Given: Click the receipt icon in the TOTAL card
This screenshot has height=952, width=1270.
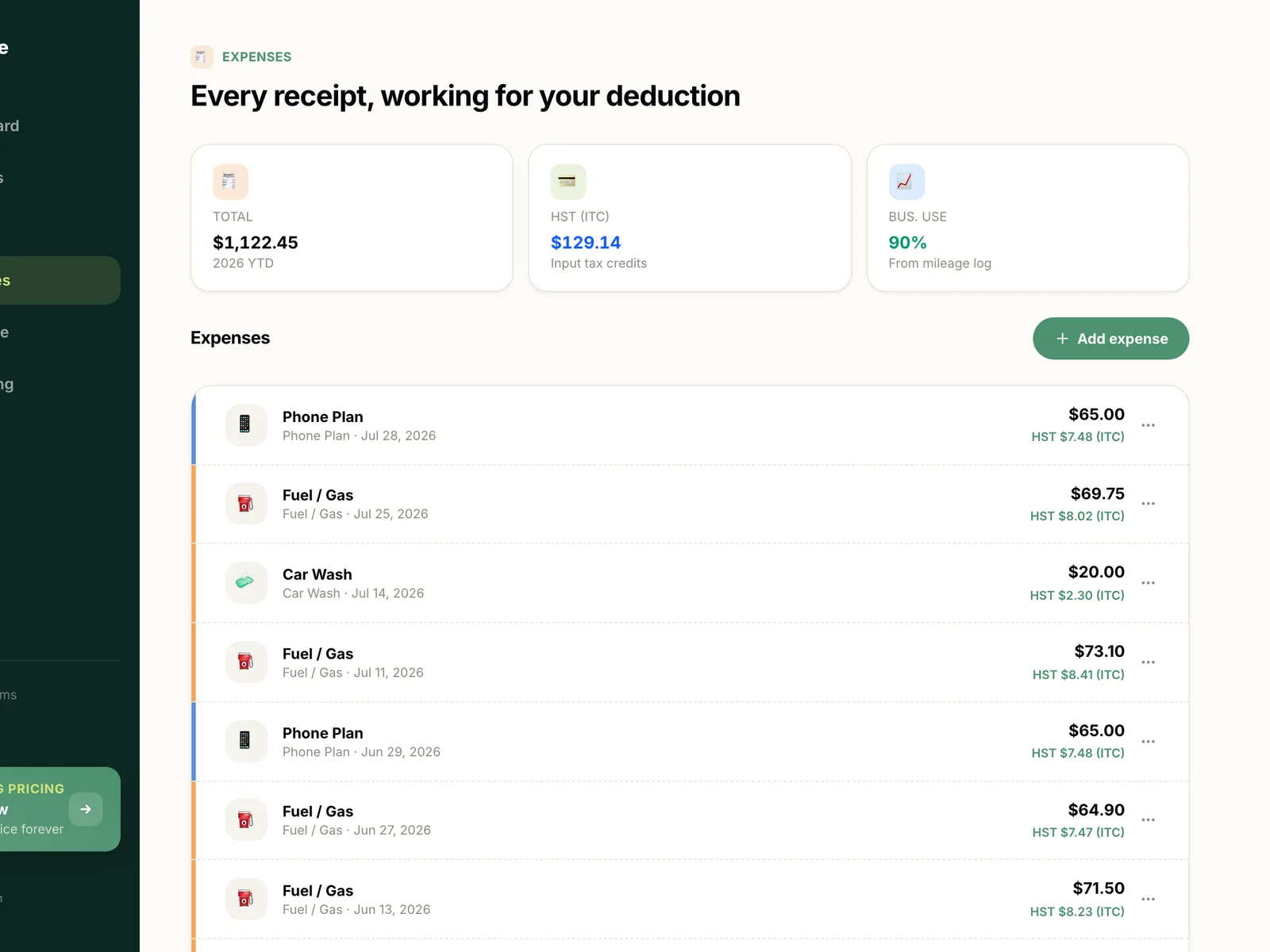Looking at the screenshot, I should point(230,182).
